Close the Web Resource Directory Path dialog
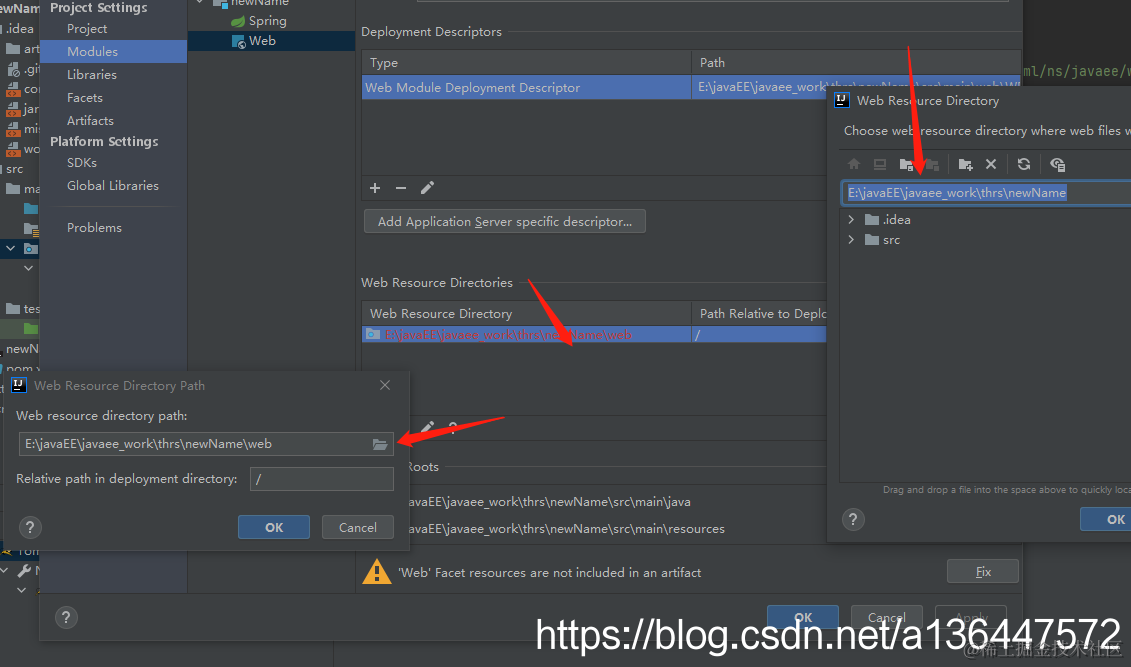 coord(385,385)
